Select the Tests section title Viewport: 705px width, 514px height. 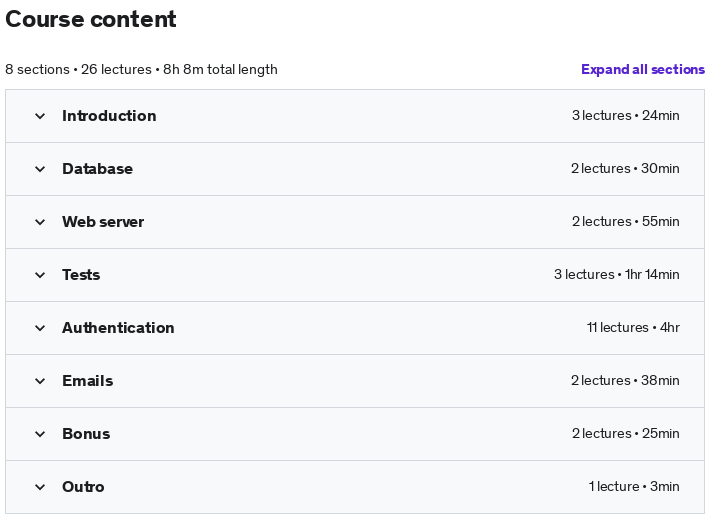[x=81, y=275]
